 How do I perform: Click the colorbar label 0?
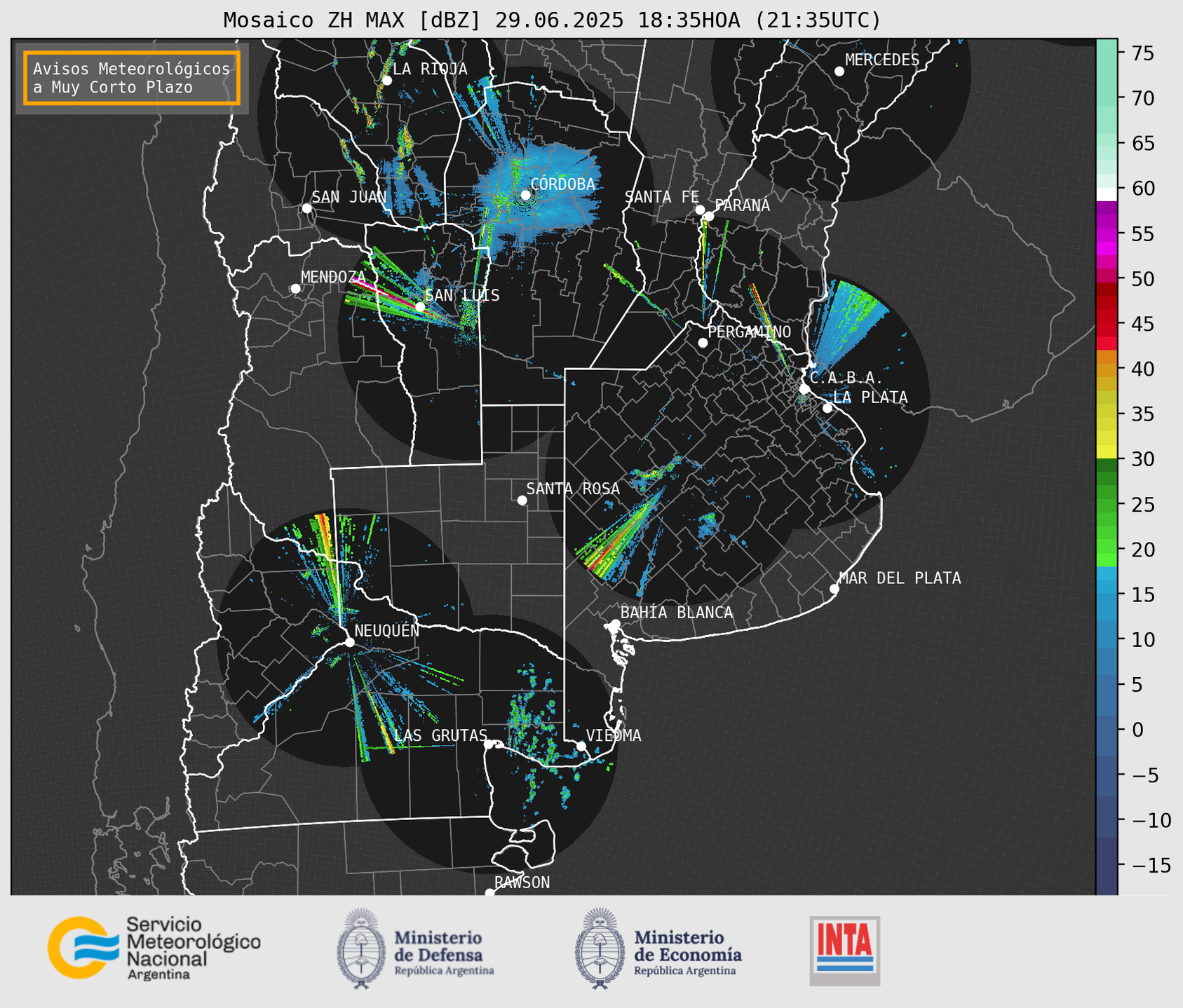click(1137, 730)
